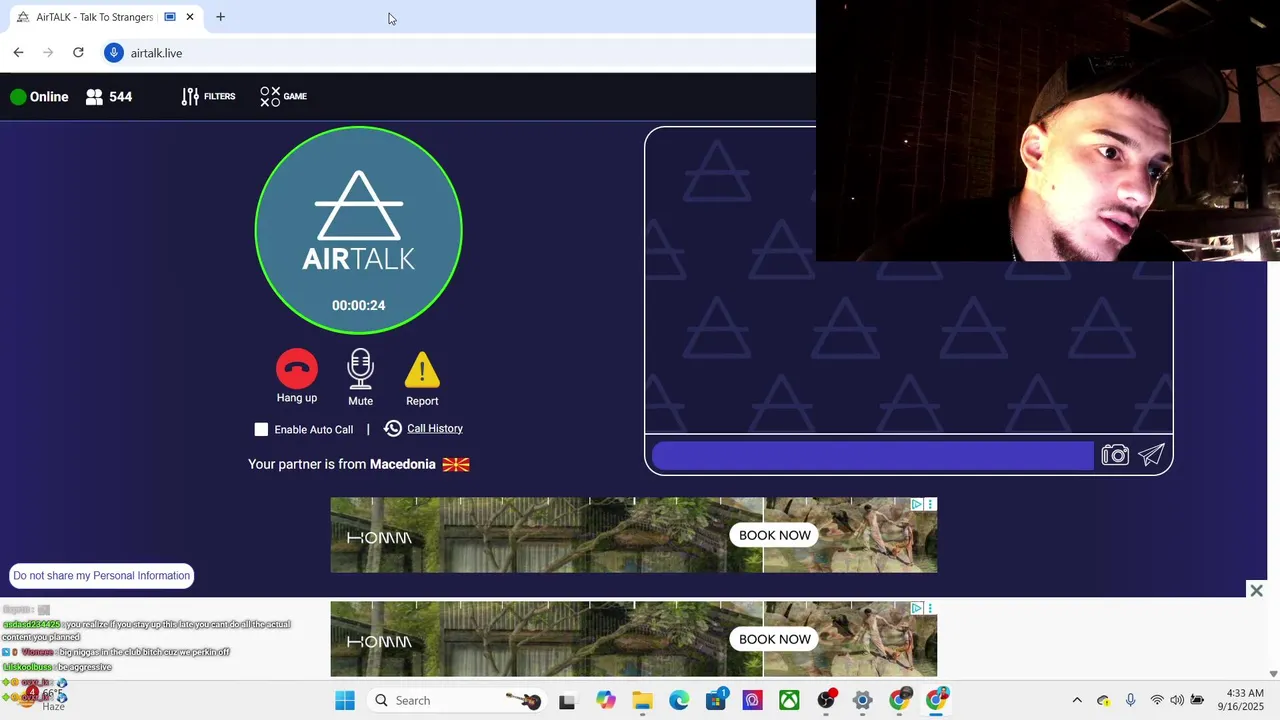
Task: Click the camera icon to send photo
Action: pos(1115,456)
